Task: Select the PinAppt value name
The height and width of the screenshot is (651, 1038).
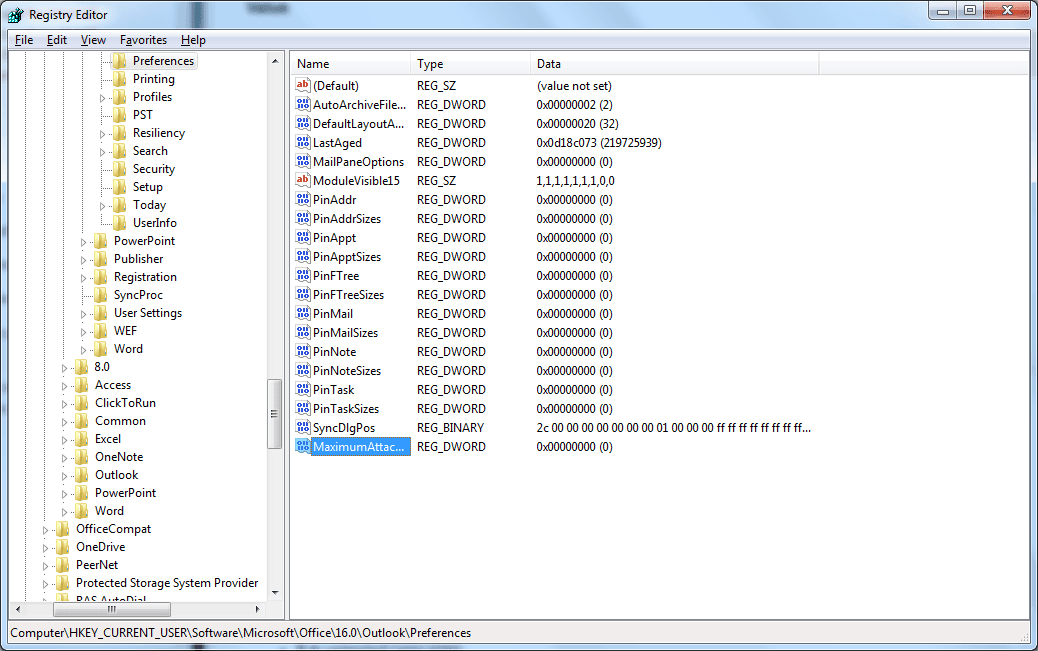Action: 334,237
